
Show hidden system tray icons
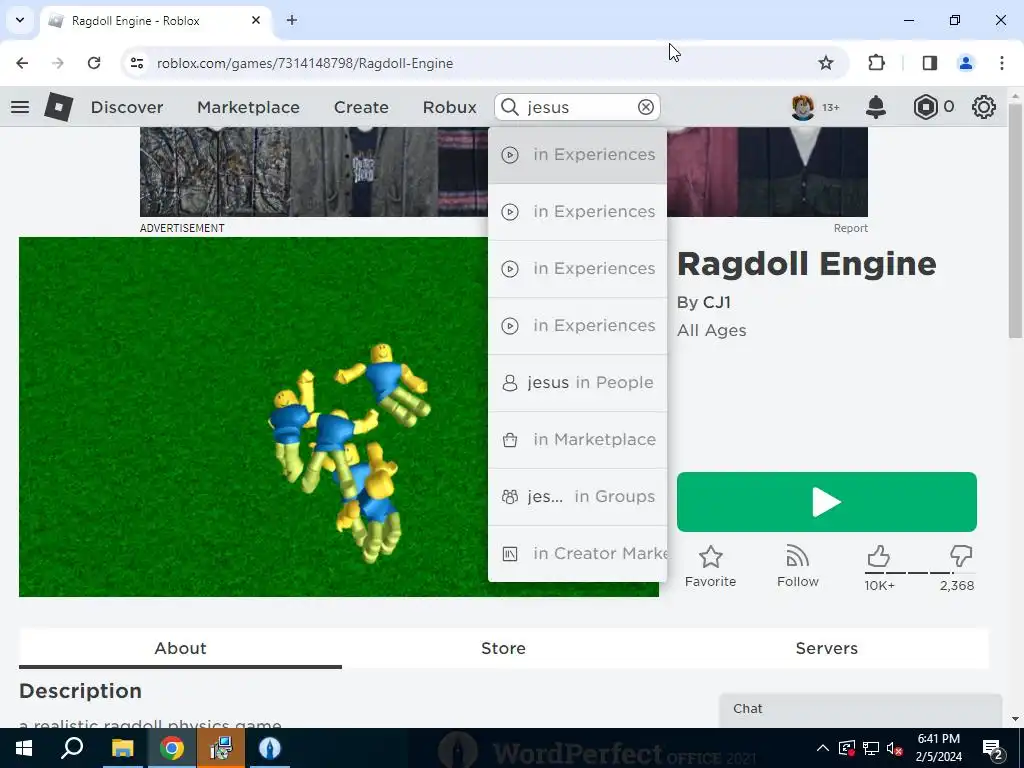pos(823,748)
